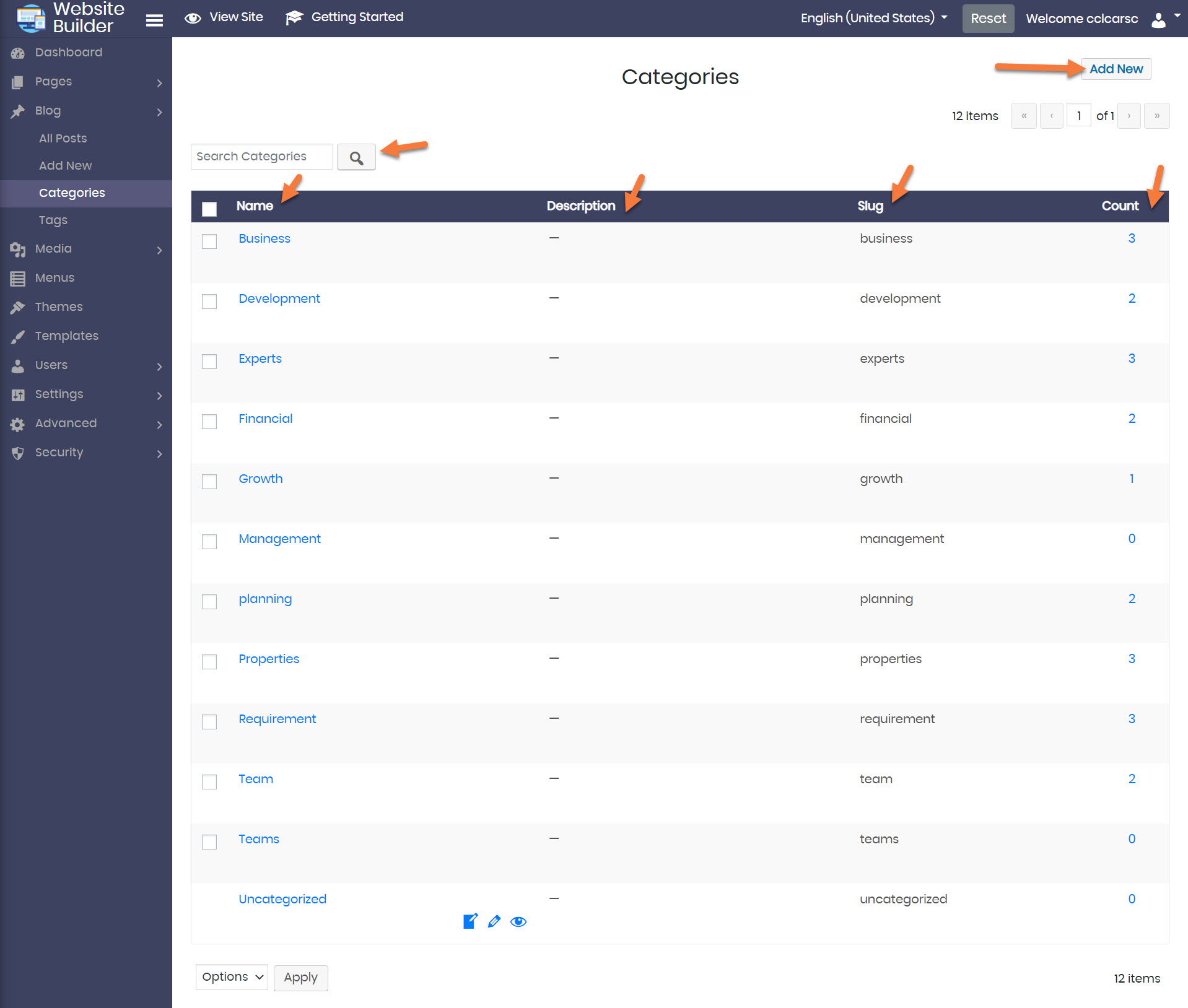Click the Getting Started graduation cap icon
The image size is (1188, 1008).
pos(294,18)
